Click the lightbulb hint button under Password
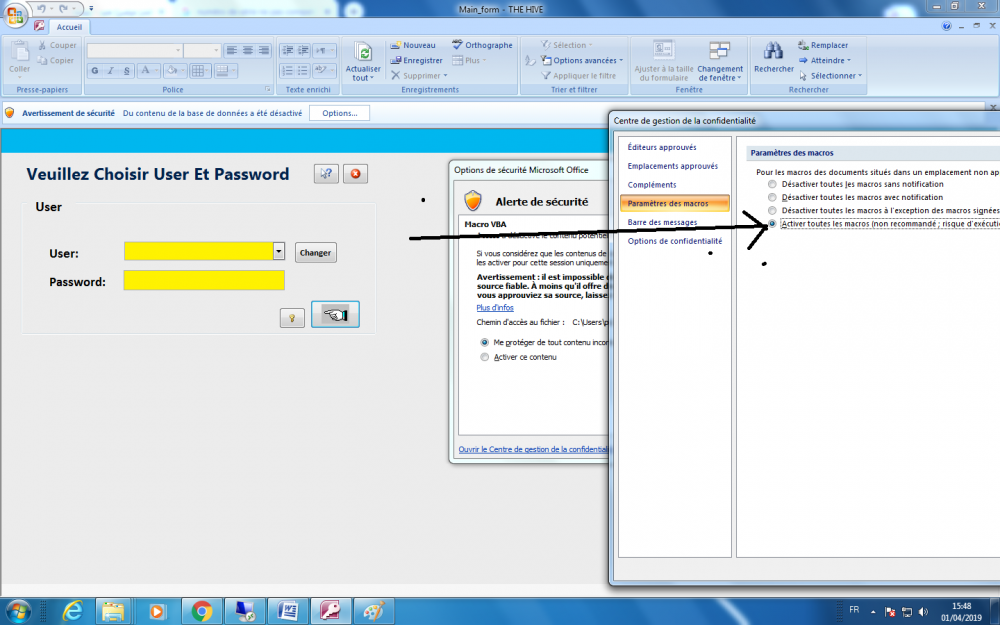The image size is (1000, 625). tap(292, 318)
